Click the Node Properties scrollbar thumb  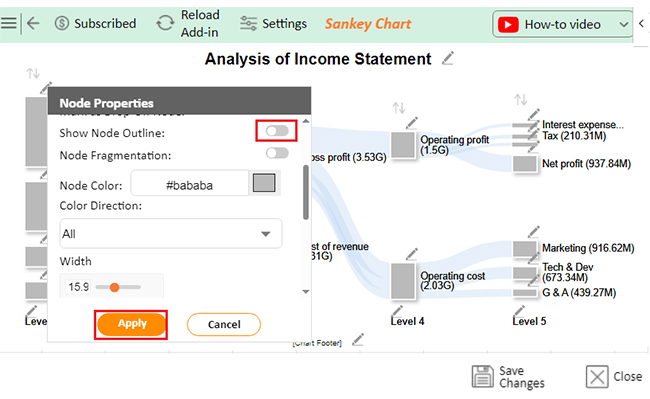[306, 192]
